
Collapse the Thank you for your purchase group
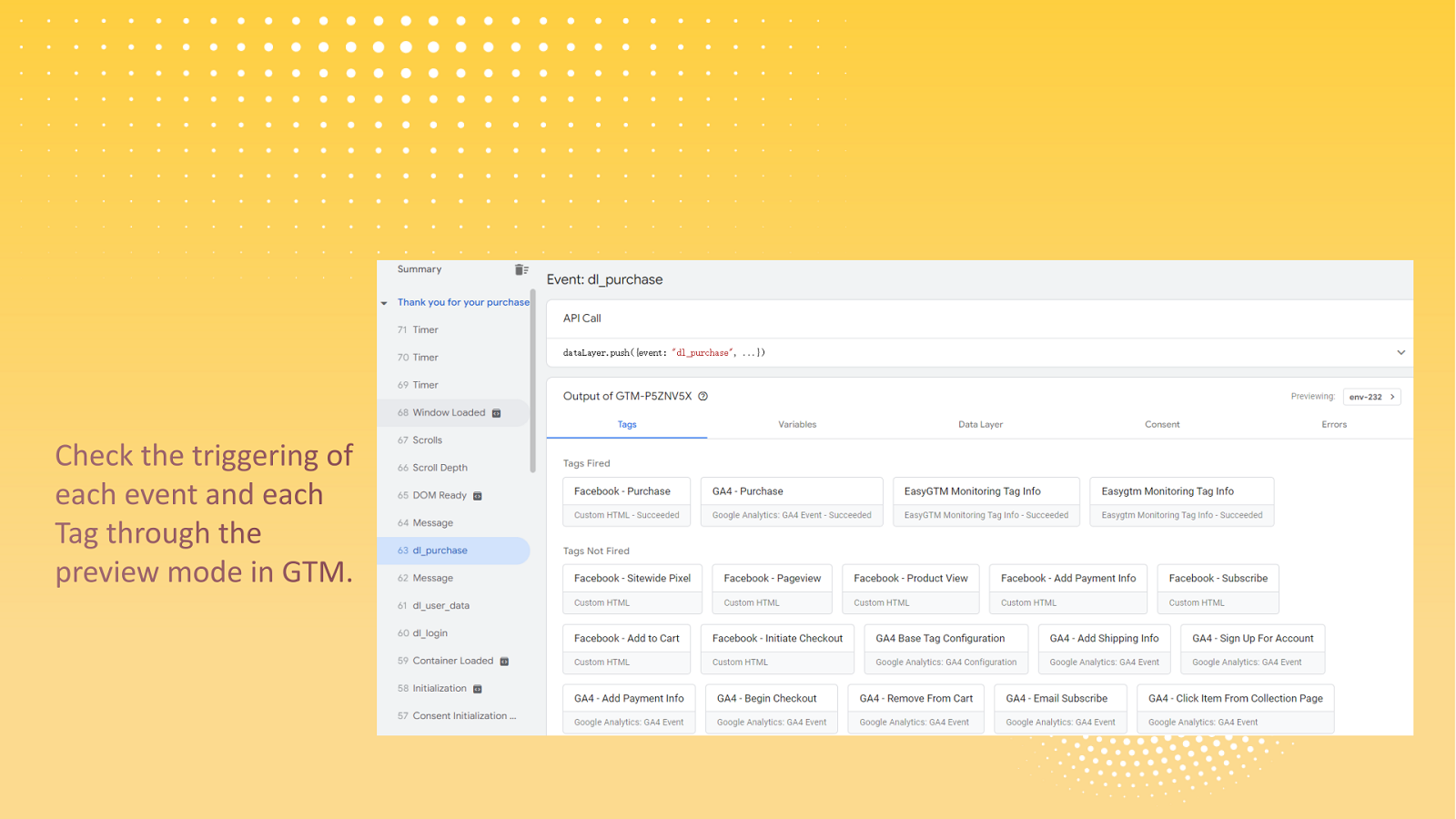click(384, 303)
